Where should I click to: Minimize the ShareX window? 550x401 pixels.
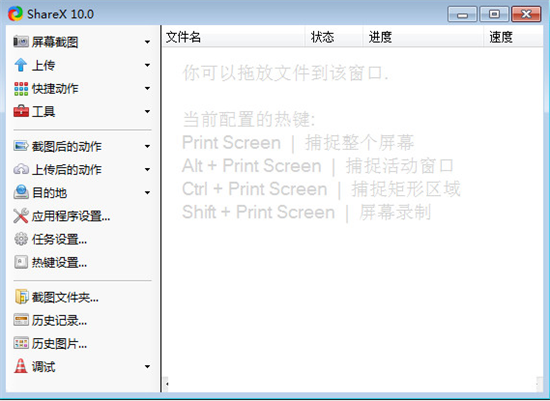pos(463,14)
